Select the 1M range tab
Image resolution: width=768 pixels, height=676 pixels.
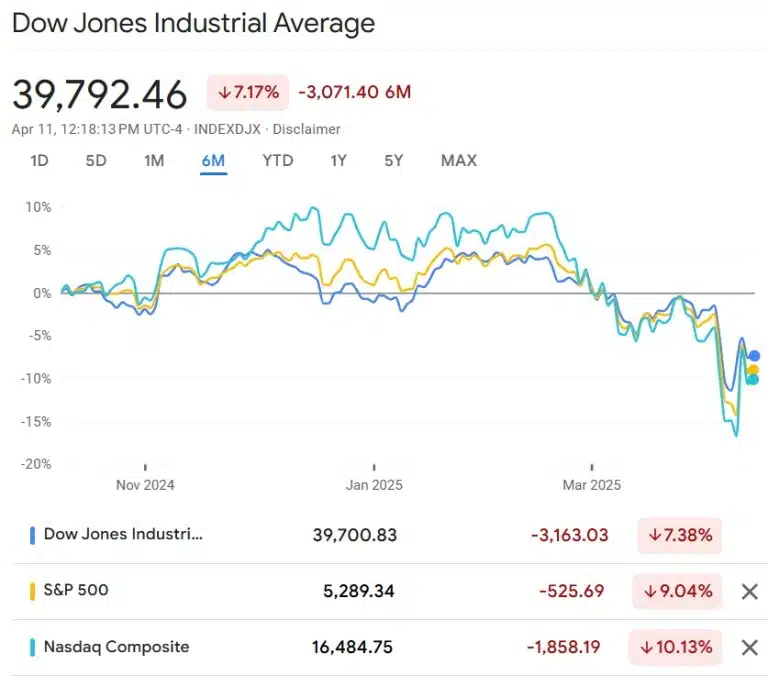[x=154, y=160]
